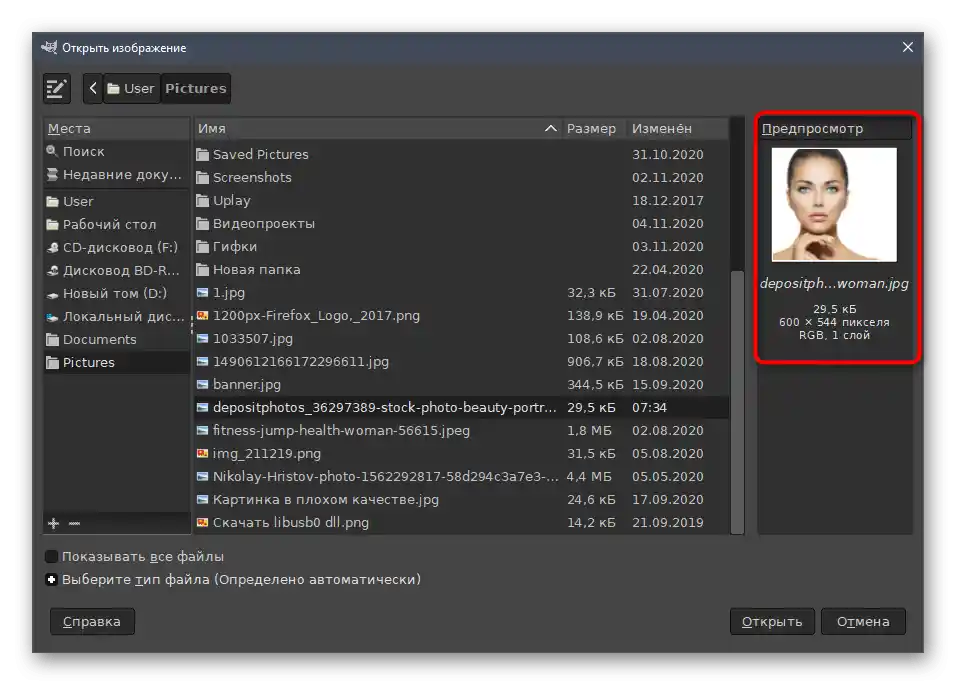Sort files by Размер column
Screen dimensions: 956x685
pyautogui.click(x=594, y=129)
